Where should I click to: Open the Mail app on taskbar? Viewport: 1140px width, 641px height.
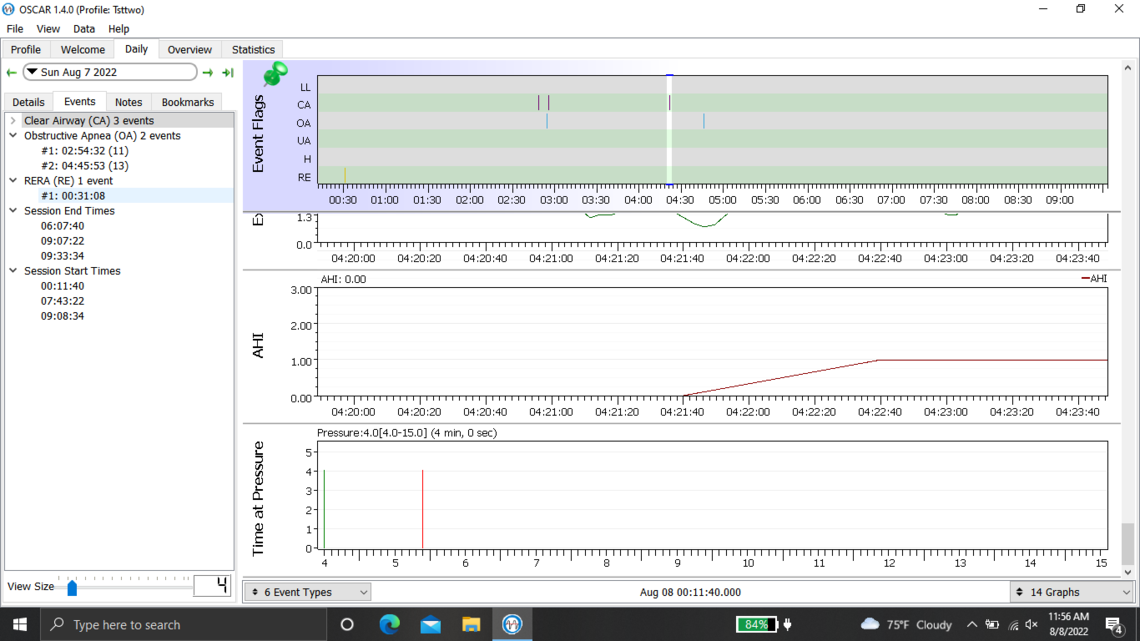click(x=430, y=624)
